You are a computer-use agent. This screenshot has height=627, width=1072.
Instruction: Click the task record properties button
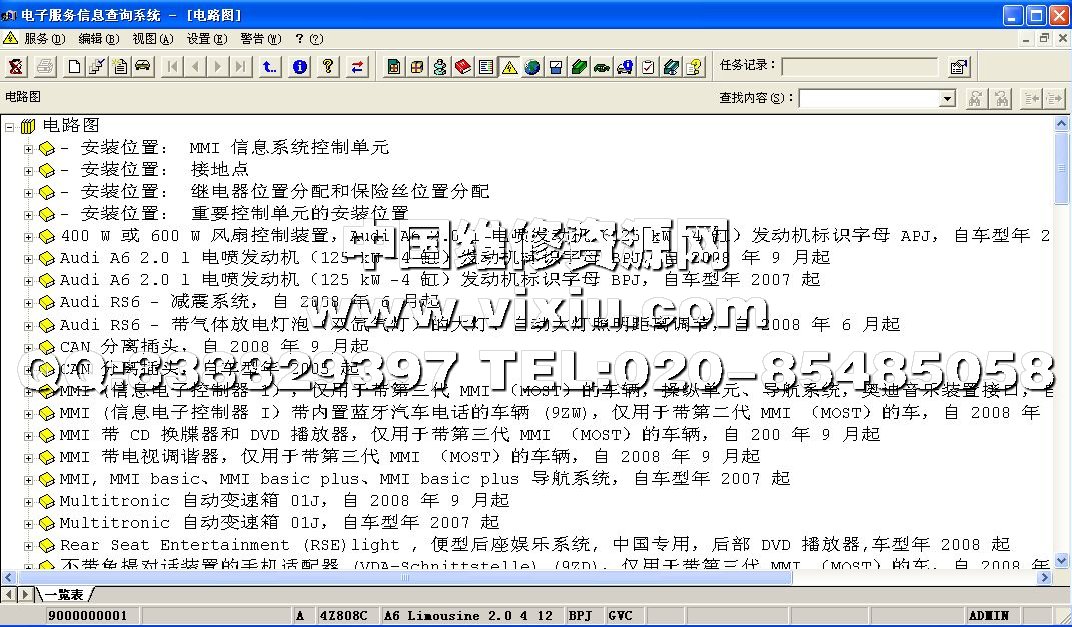click(x=959, y=66)
